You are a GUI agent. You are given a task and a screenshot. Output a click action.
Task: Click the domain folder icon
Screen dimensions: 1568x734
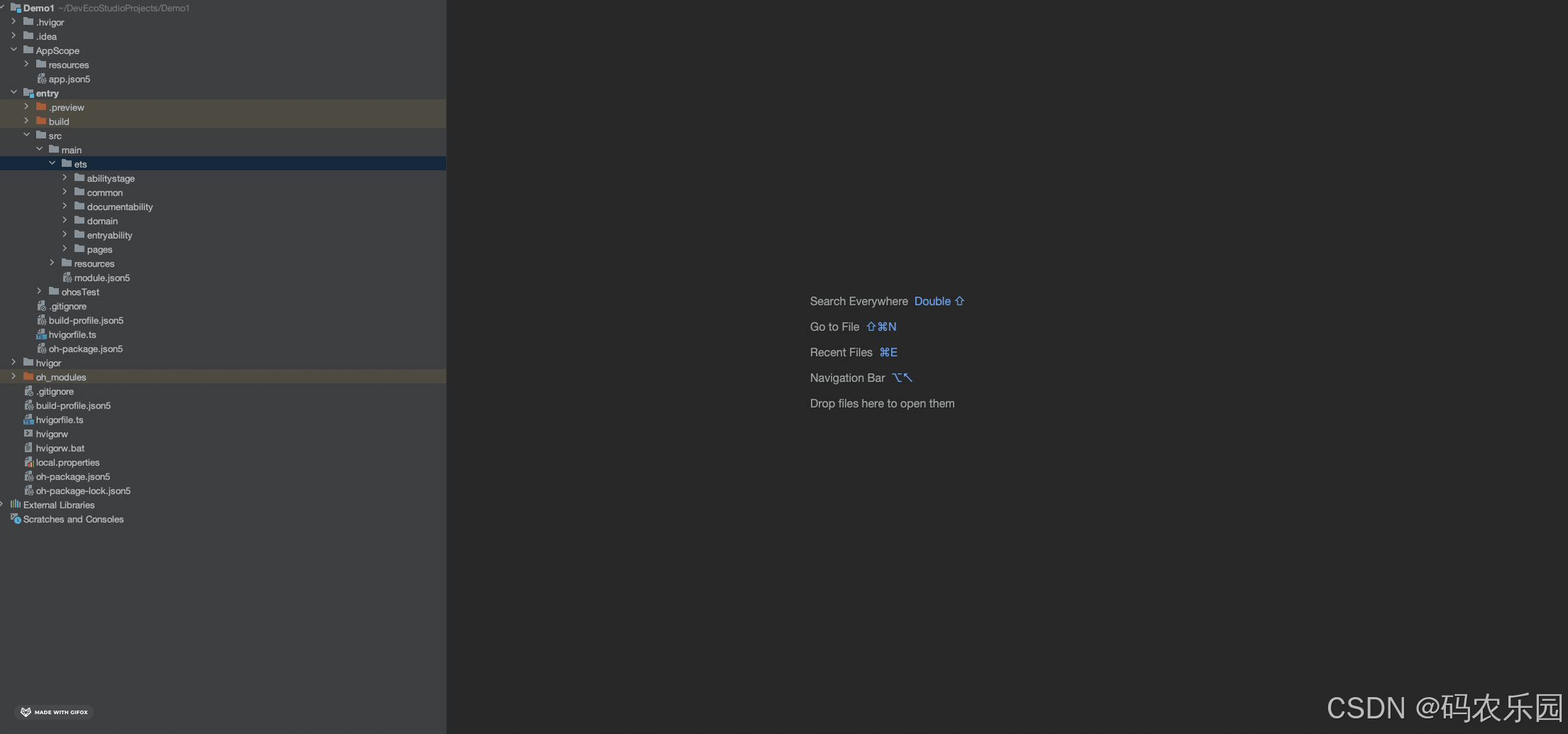[79, 221]
